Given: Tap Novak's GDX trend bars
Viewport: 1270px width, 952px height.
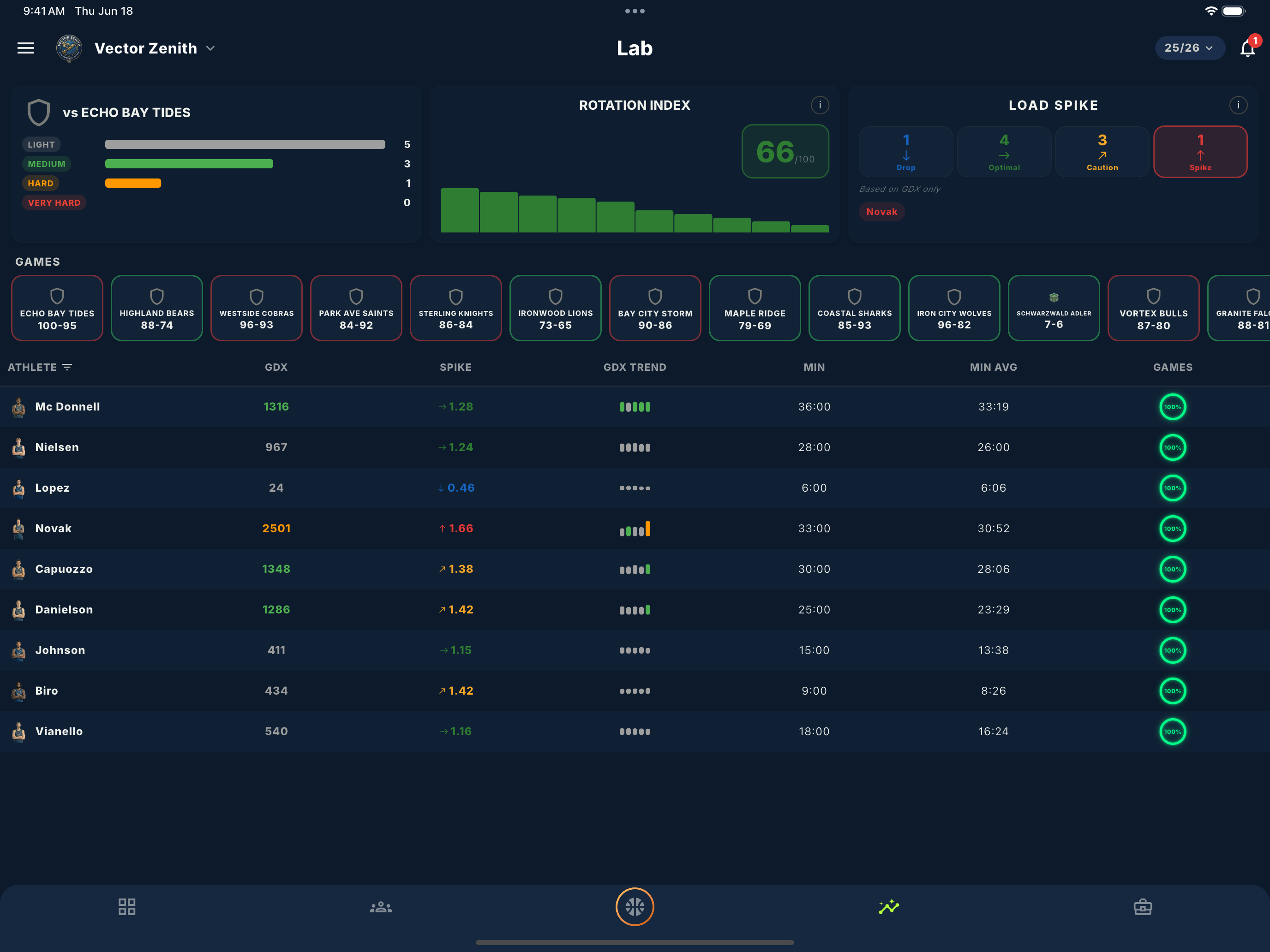Looking at the screenshot, I should (x=635, y=529).
